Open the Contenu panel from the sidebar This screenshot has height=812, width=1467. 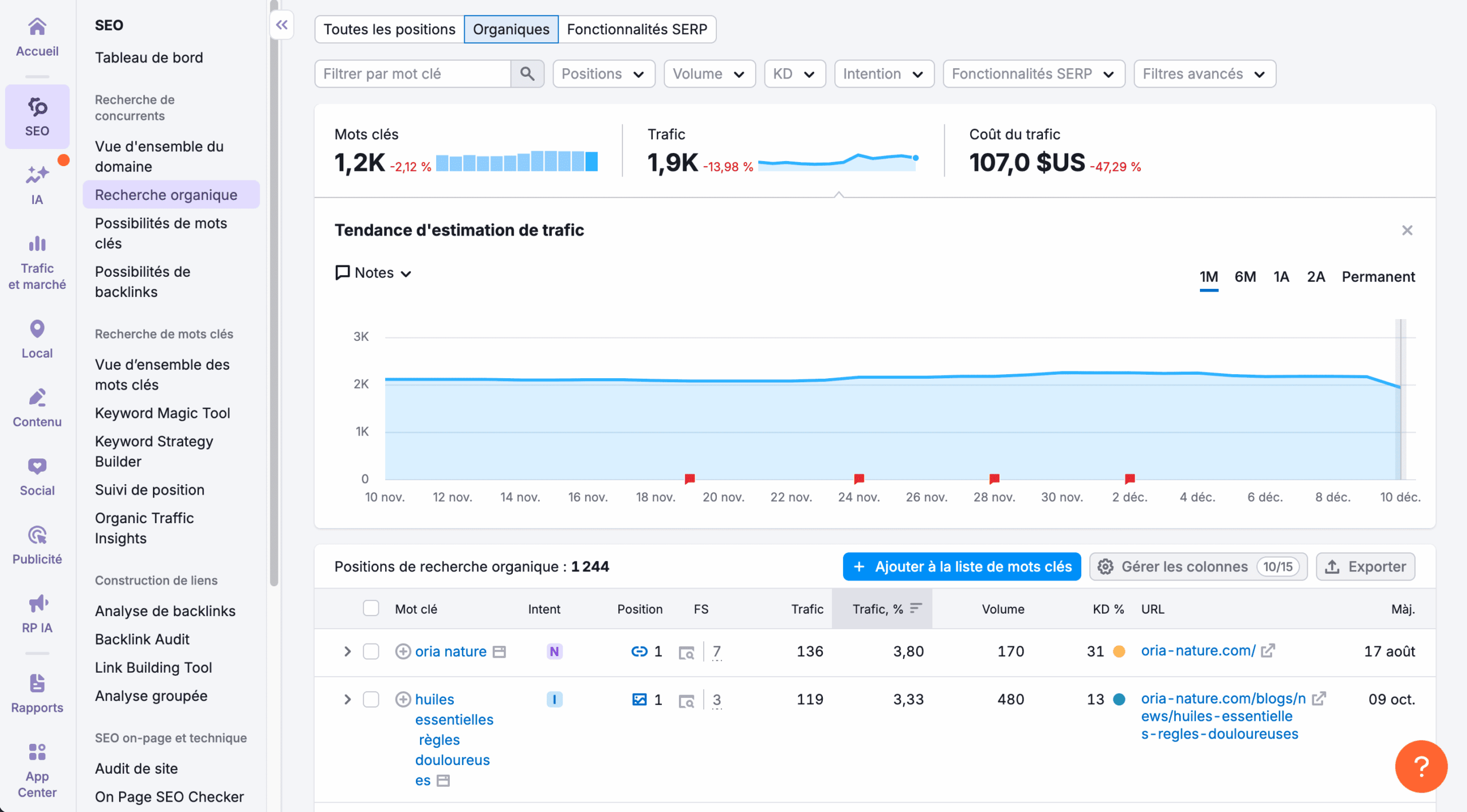click(x=37, y=407)
